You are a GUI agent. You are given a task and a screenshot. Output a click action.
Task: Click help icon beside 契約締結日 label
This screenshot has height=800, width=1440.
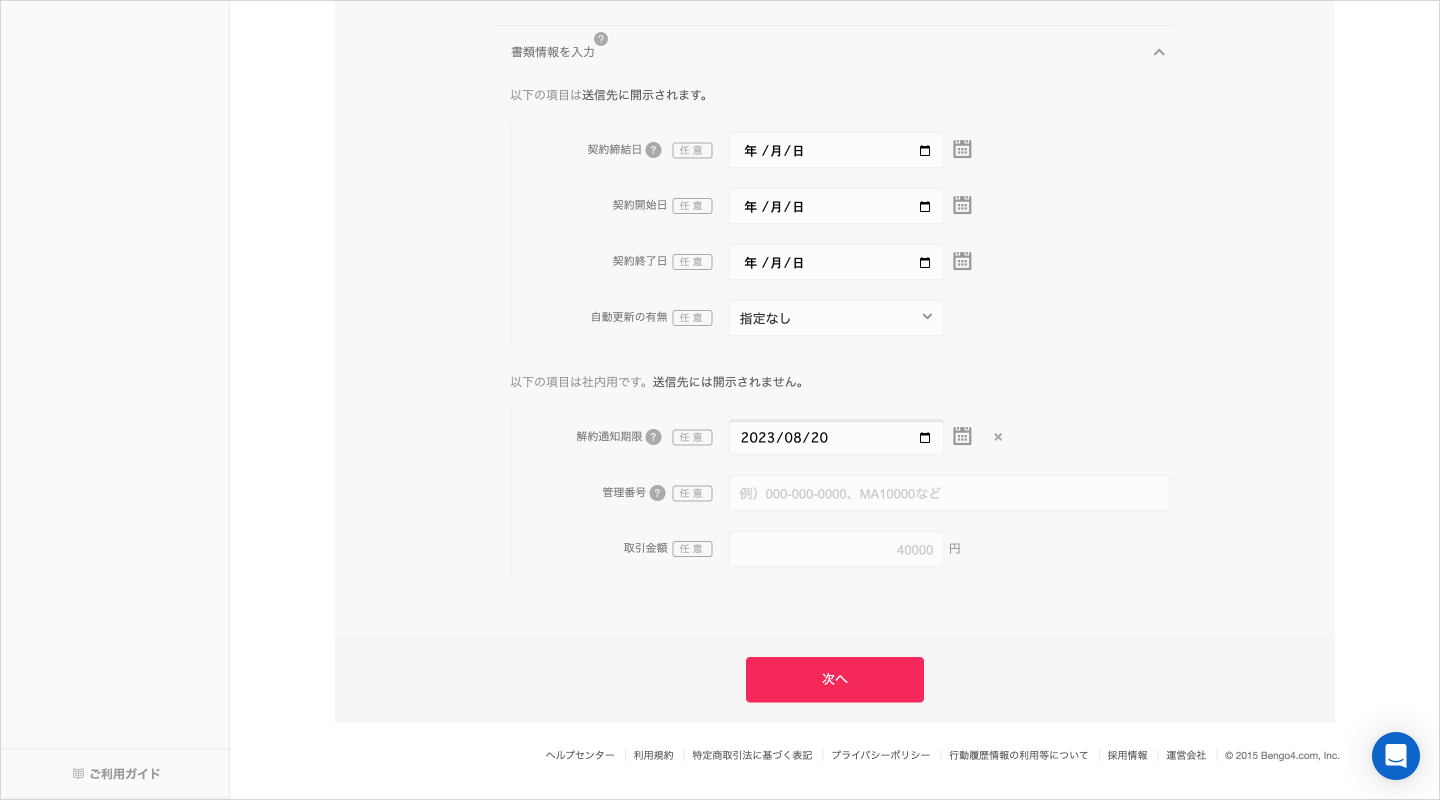pyautogui.click(x=653, y=150)
